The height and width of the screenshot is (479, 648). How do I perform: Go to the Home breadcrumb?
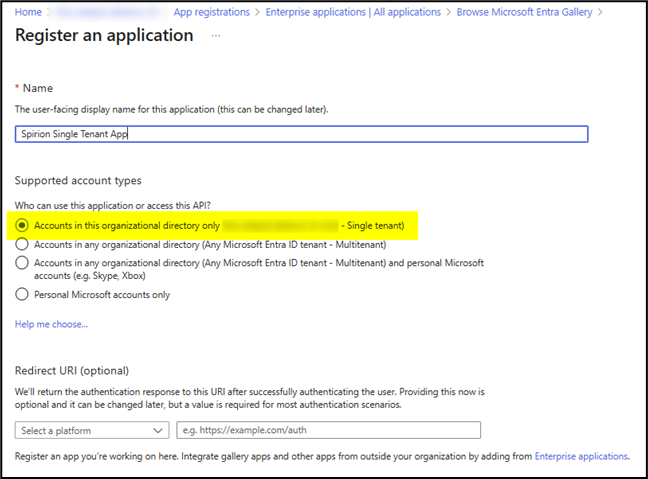click(29, 12)
